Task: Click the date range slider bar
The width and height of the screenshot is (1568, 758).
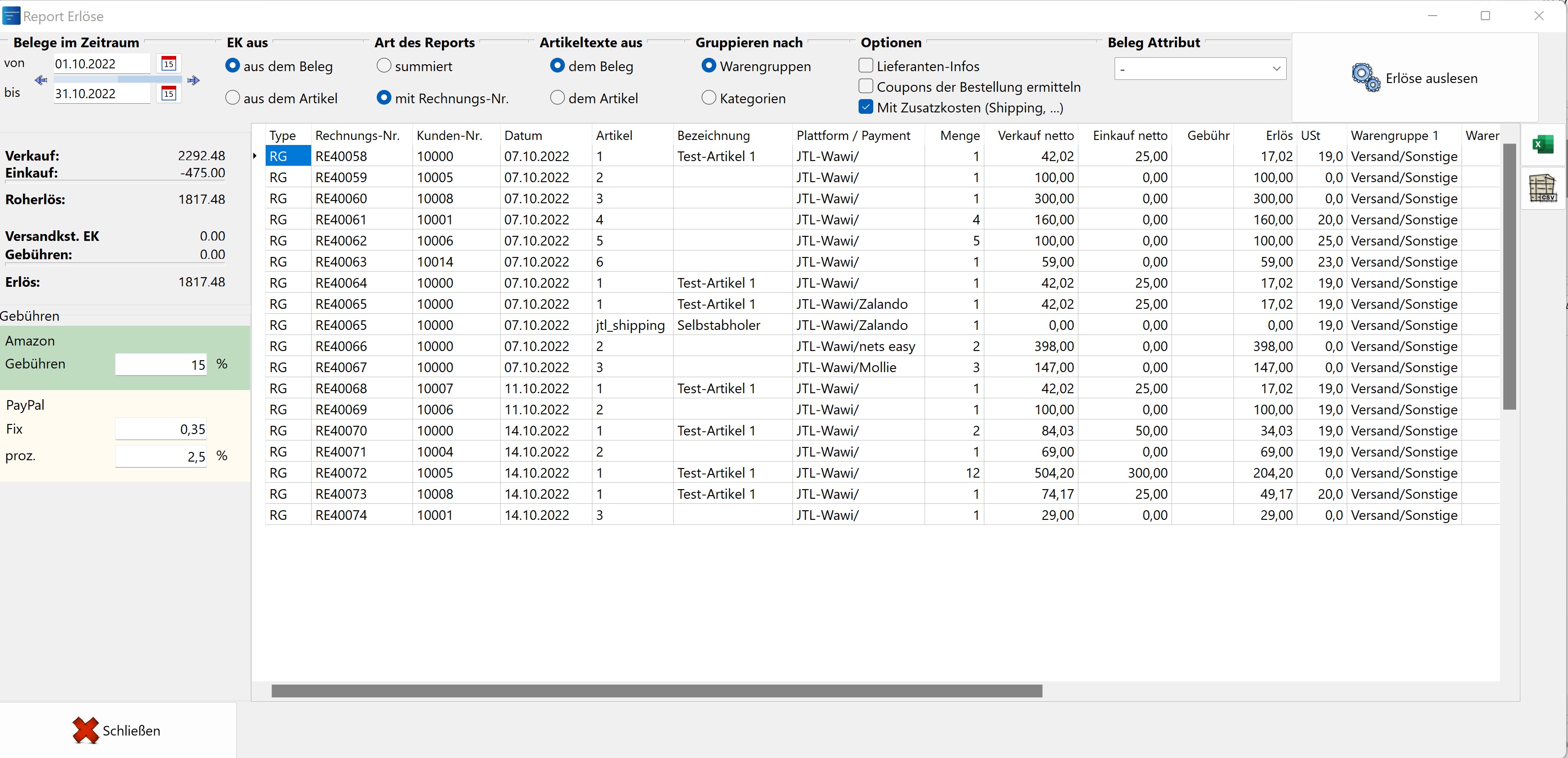Action: pos(117,79)
